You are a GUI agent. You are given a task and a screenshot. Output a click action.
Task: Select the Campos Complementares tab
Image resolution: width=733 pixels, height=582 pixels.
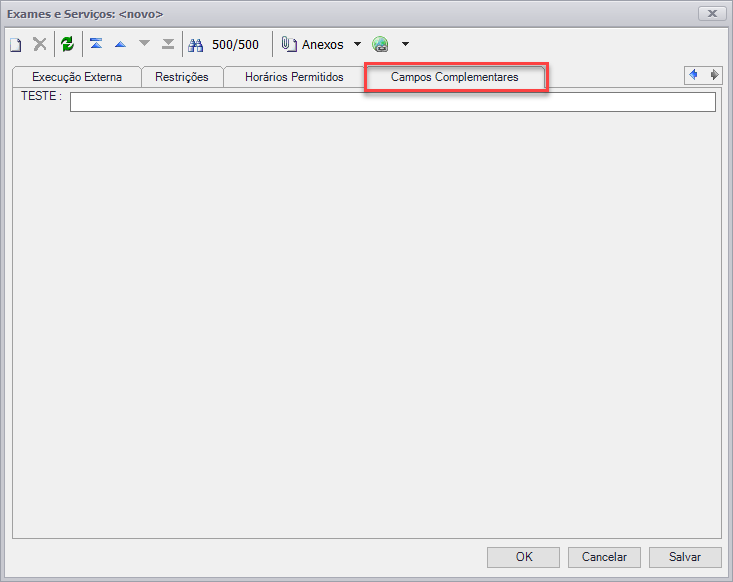click(455, 77)
